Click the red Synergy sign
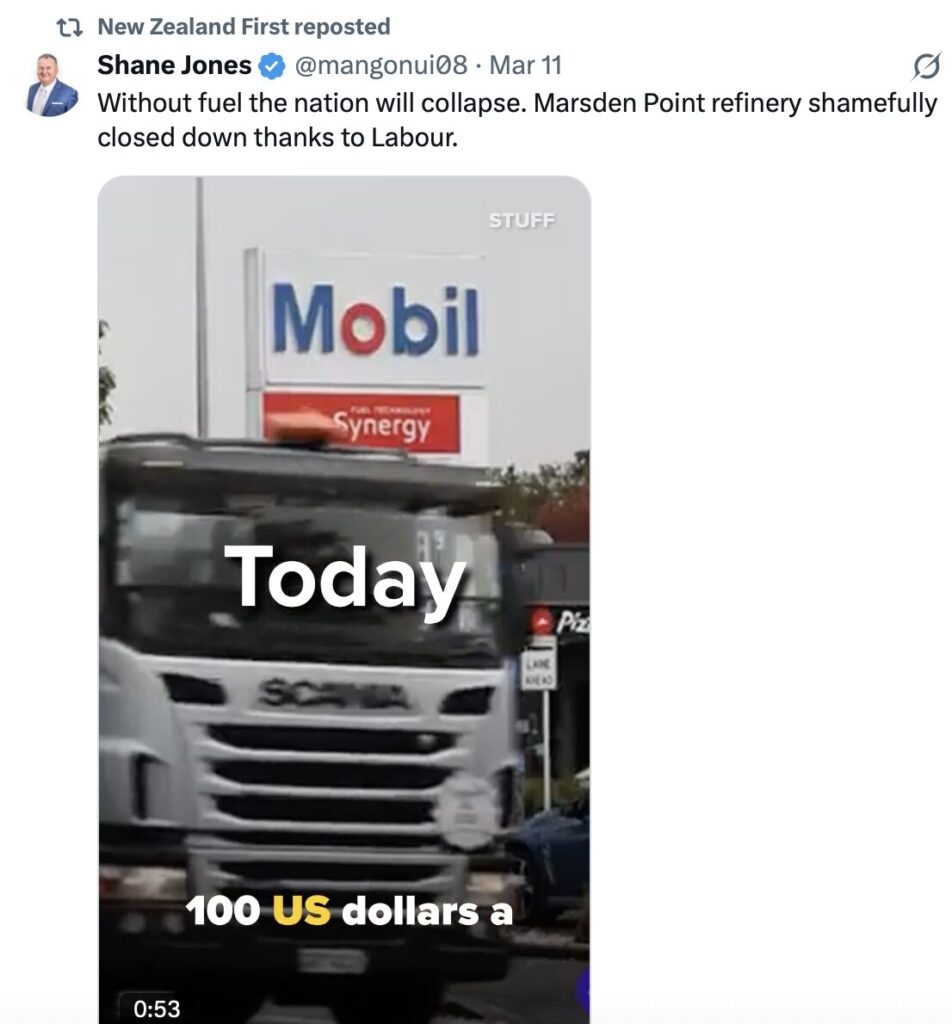 (362, 424)
